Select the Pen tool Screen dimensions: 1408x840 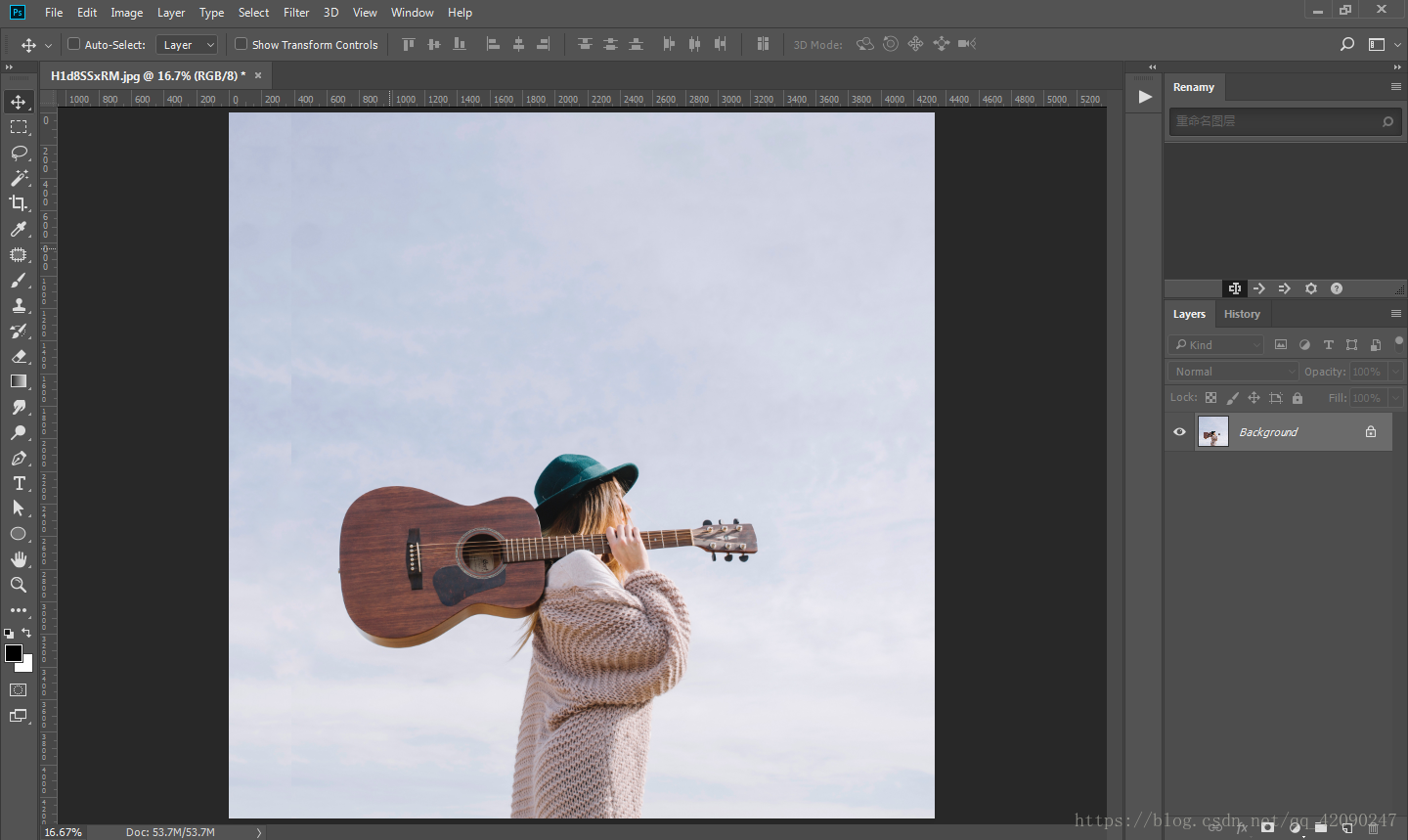[19, 458]
